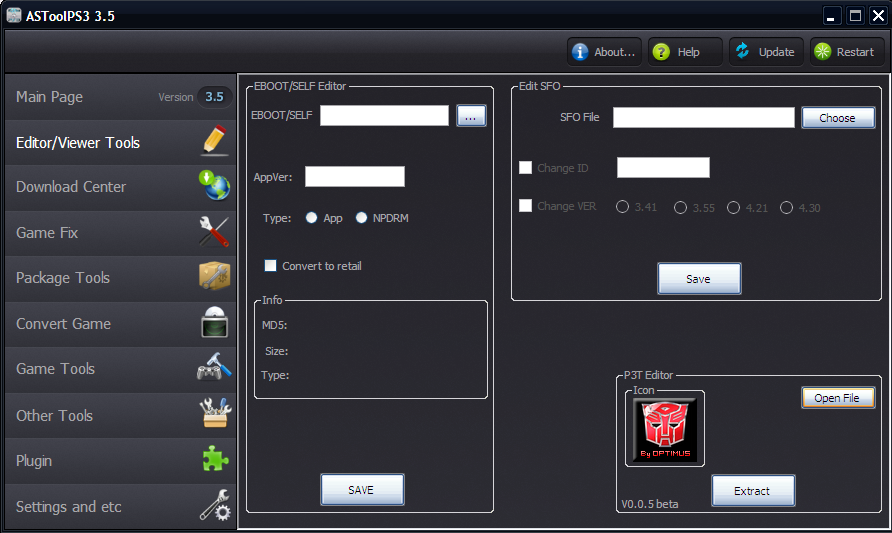Image resolution: width=892 pixels, height=533 pixels.
Task: Open the Package Tools section
Action: [121, 278]
